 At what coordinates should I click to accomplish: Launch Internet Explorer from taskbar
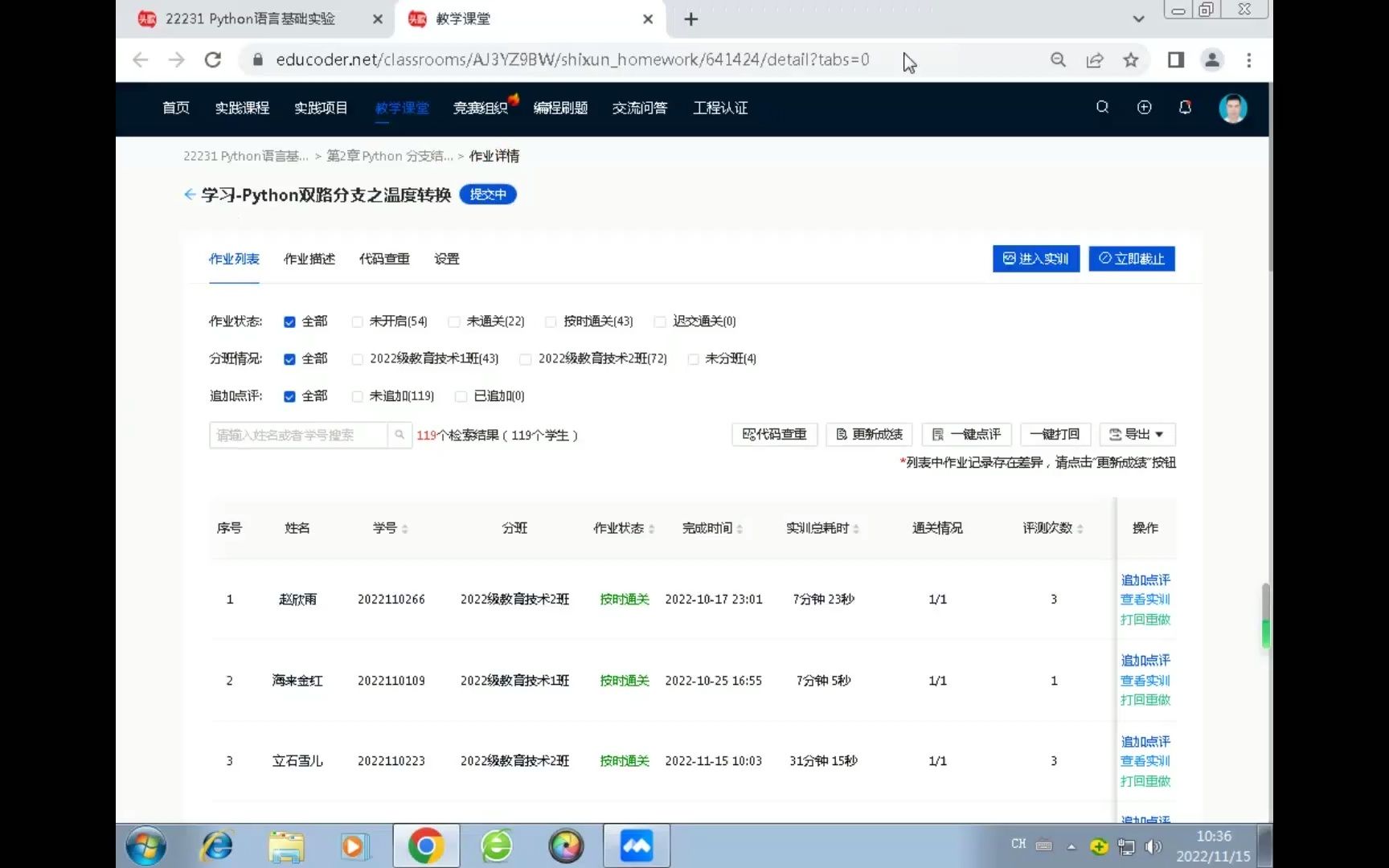tap(216, 846)
